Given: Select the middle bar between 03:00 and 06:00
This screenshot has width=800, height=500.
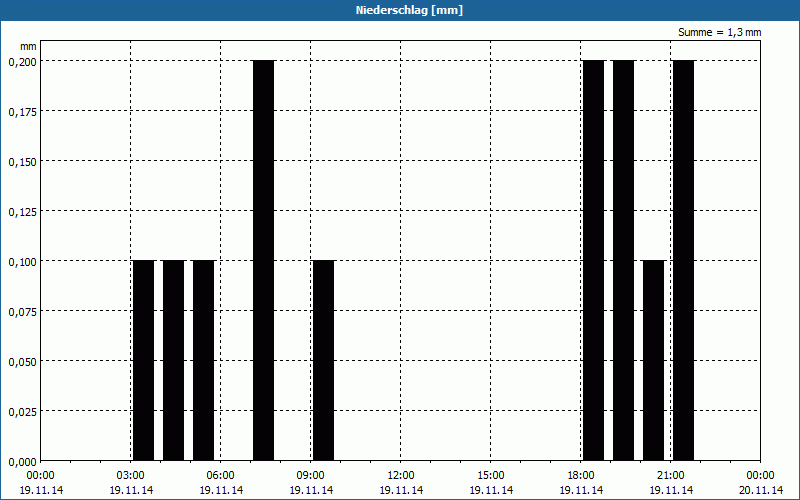Looking at the screenshot, I should pyautogui.click(x=173, y=360).
